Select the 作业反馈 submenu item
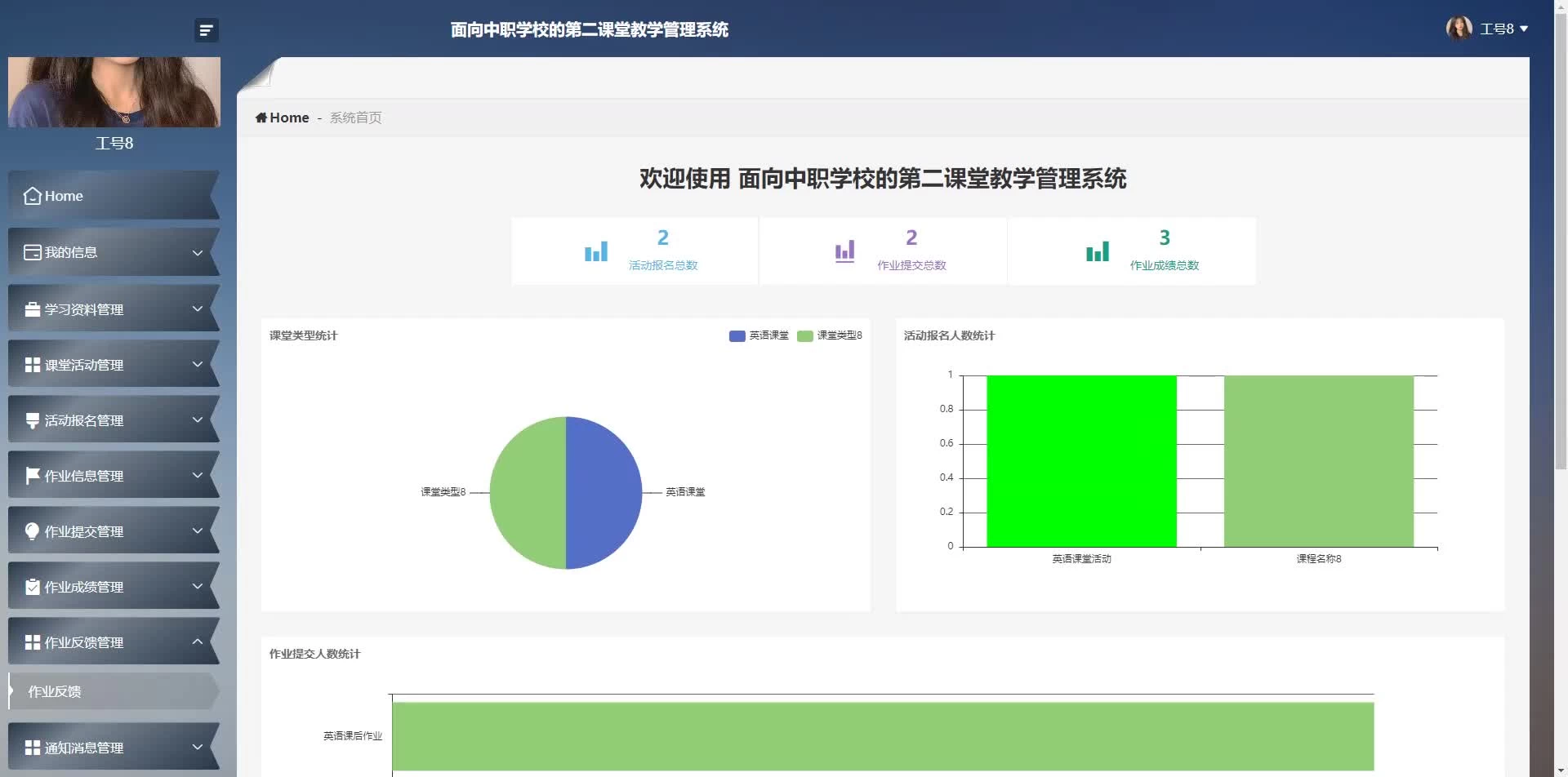Screen dimensions: 1568x777 coord(55,691)
